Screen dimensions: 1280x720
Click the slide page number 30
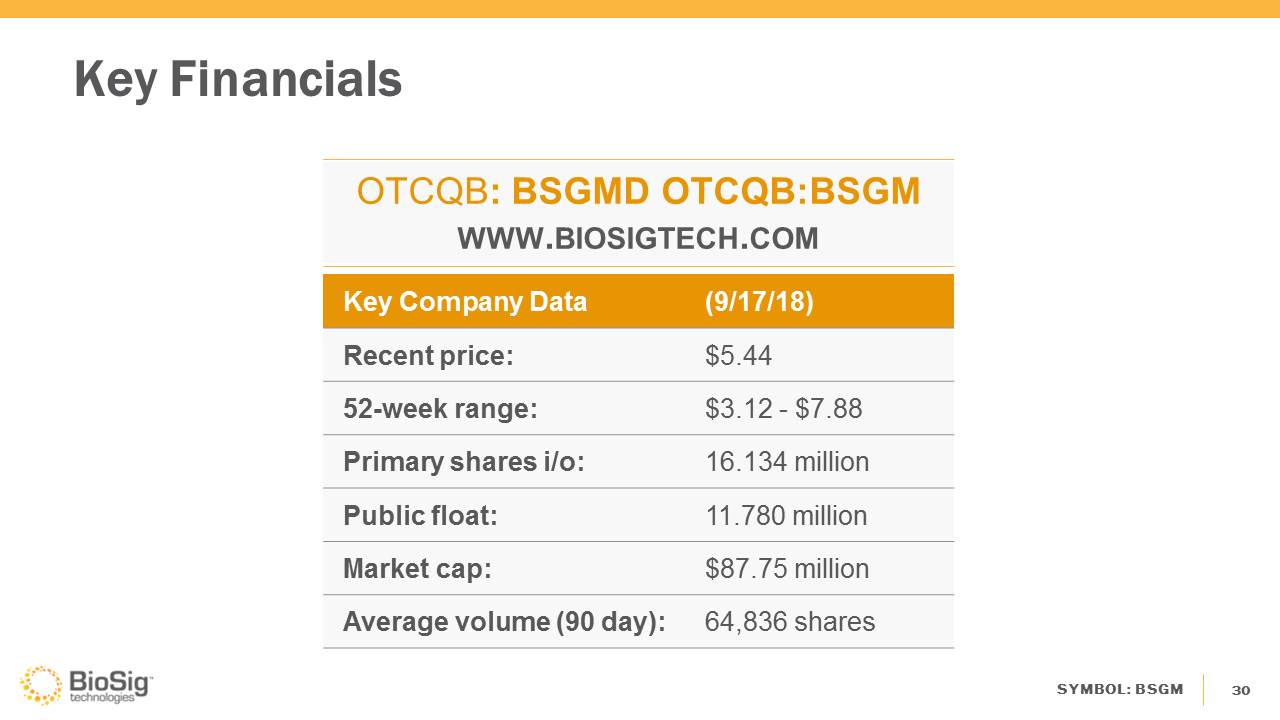tap(1241, 691)
